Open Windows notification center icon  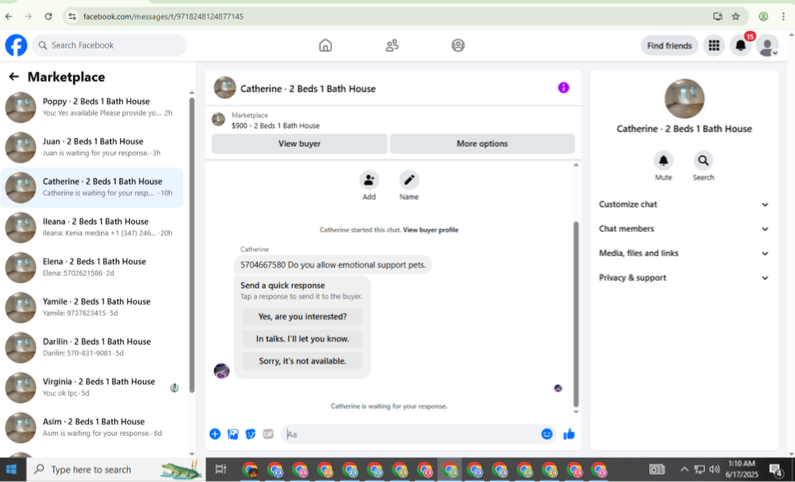click(x=776, y=470)
